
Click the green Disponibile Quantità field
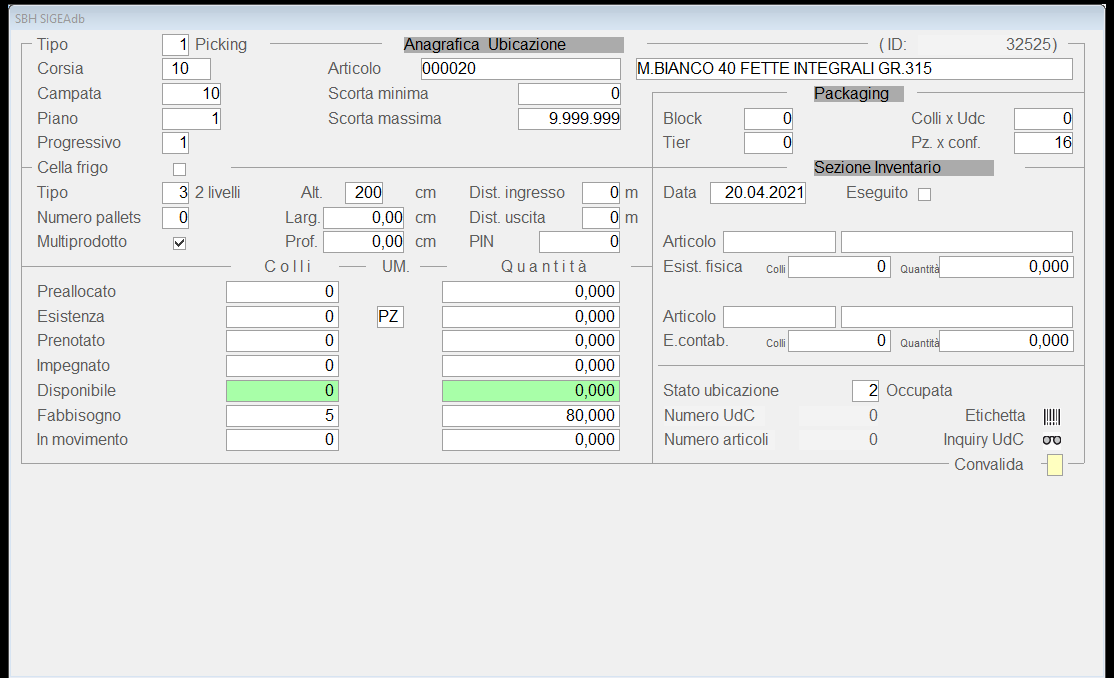[x=531, y=391]
